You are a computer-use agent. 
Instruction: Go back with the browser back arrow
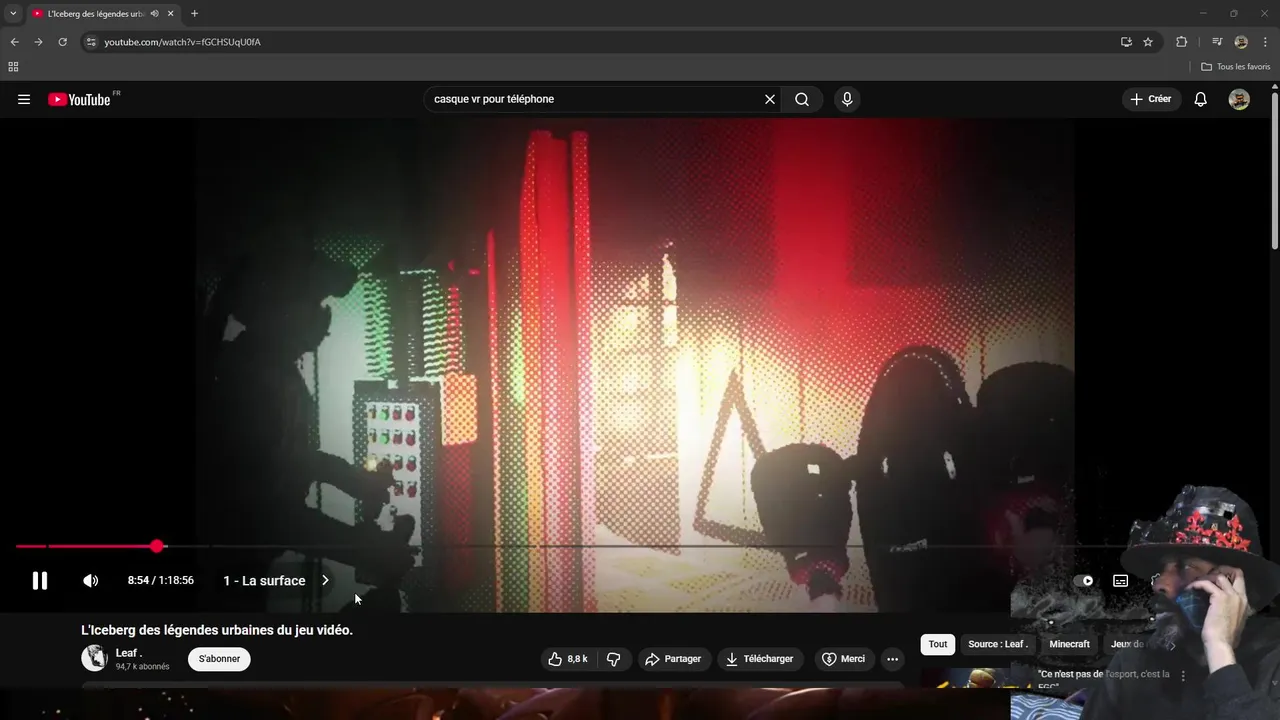(x=14, y=42)
